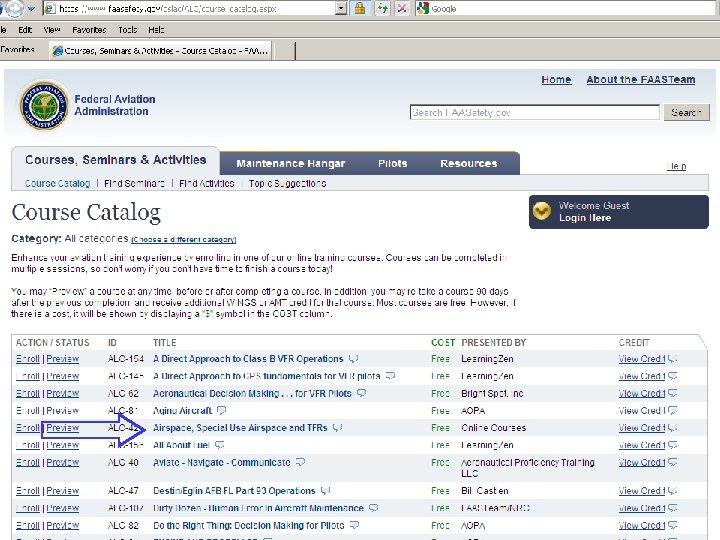Click comment bubble beside GPS fundamentals title
Image resolution: width=720 pixels, height=540 pixels.
point(390,376)
